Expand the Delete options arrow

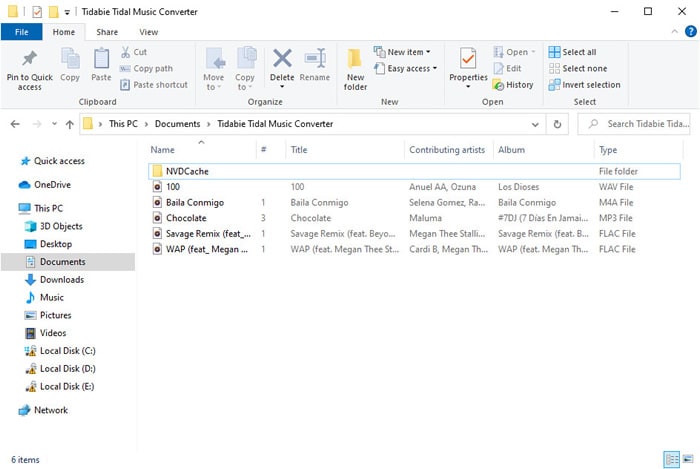point(282,87)
